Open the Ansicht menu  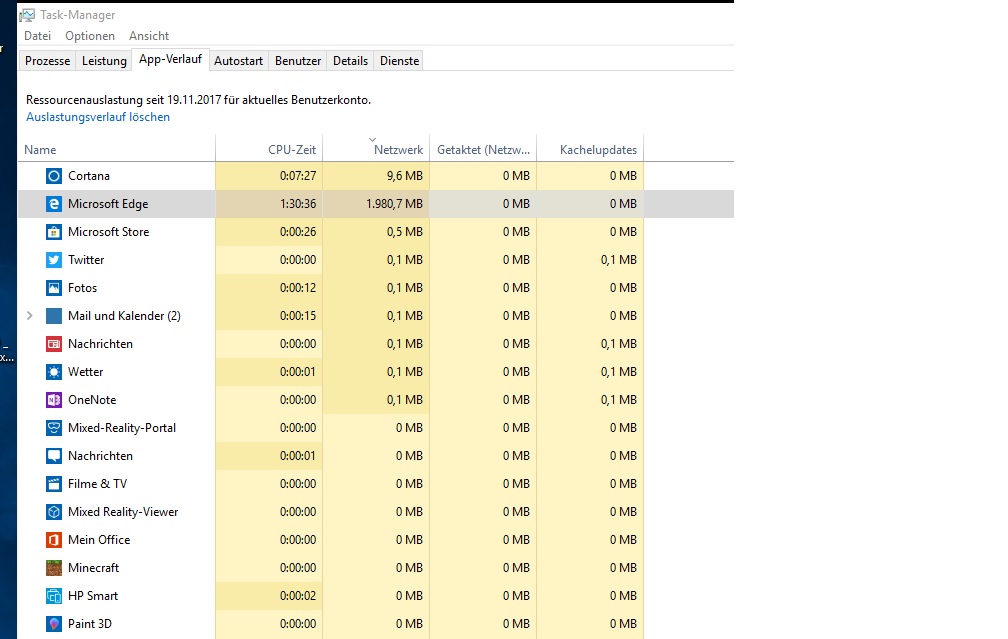tap(148, 36)
